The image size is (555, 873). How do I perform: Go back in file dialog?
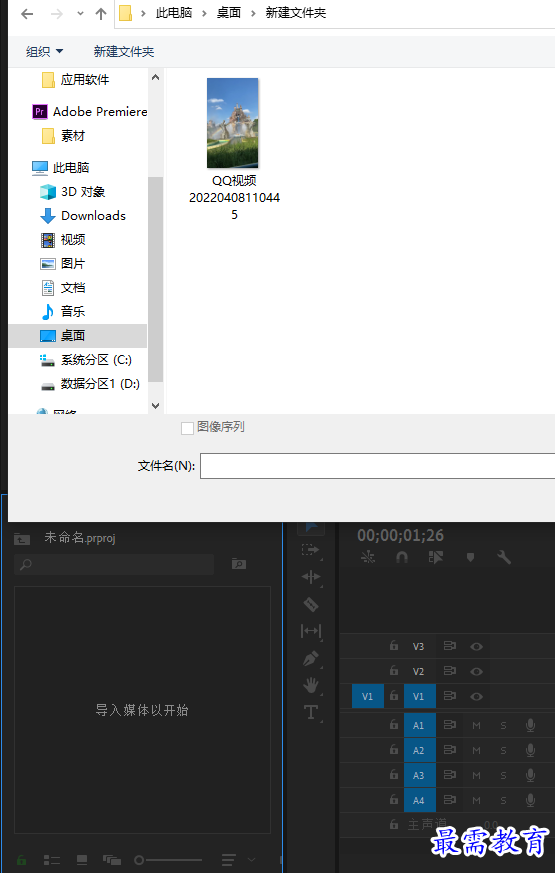click(27, 14)
